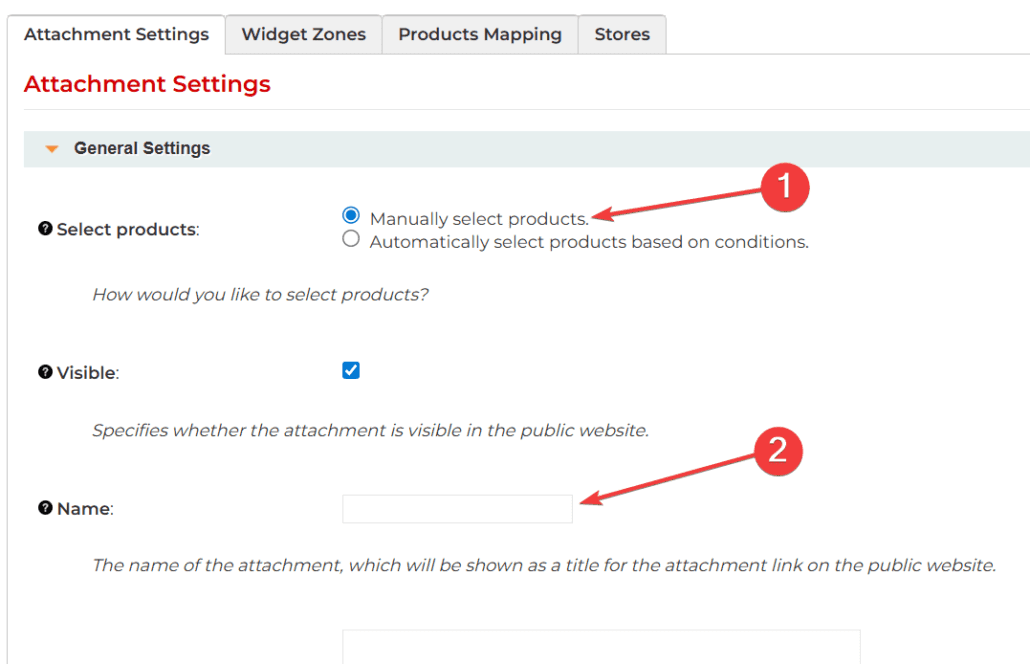
Task: Click the red annotation circle numbered 2
Action: tap(778, 451)
